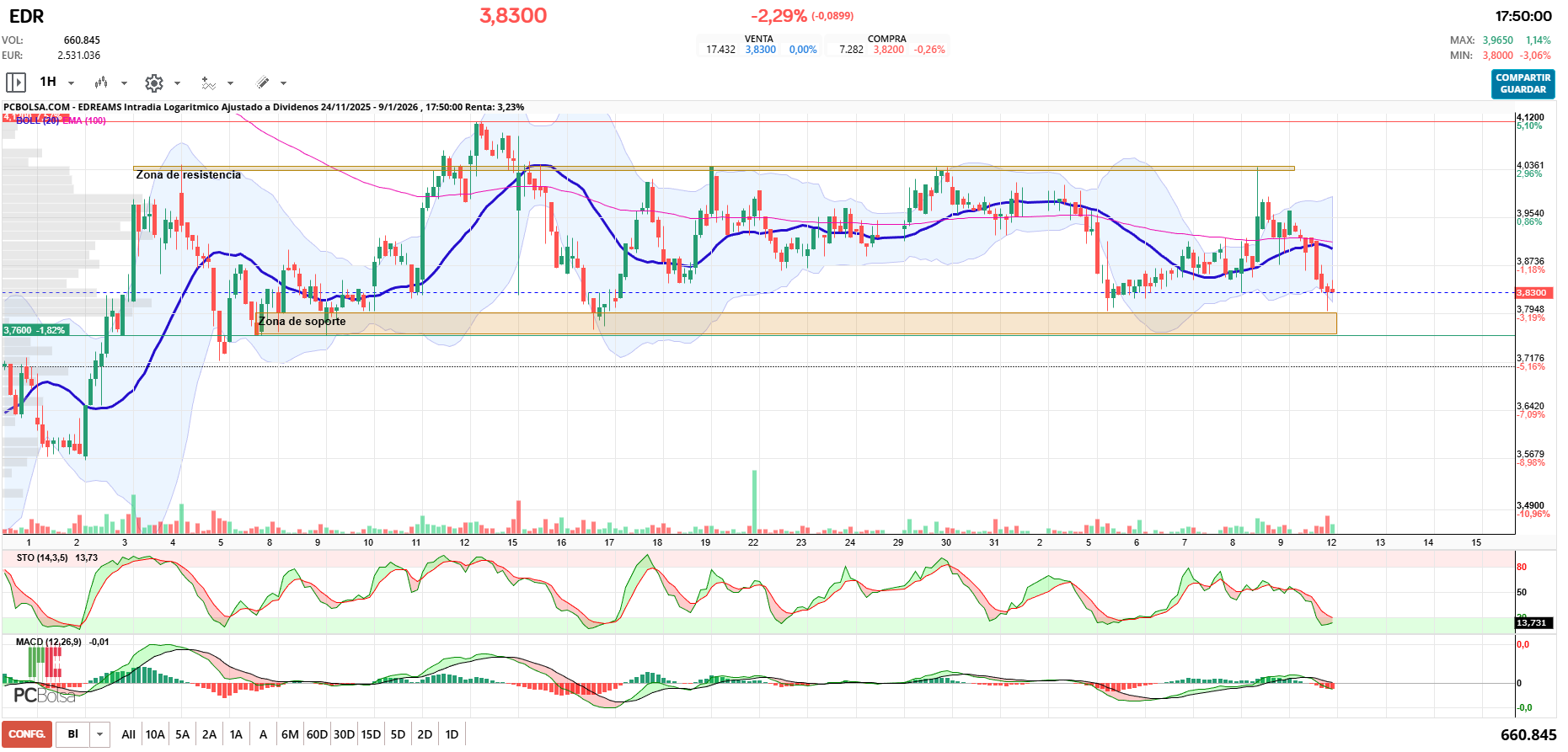Screen dimensions: 1568x752
Task: Click the EMA (100) indicator label
Action: click(x=84, y=121)
